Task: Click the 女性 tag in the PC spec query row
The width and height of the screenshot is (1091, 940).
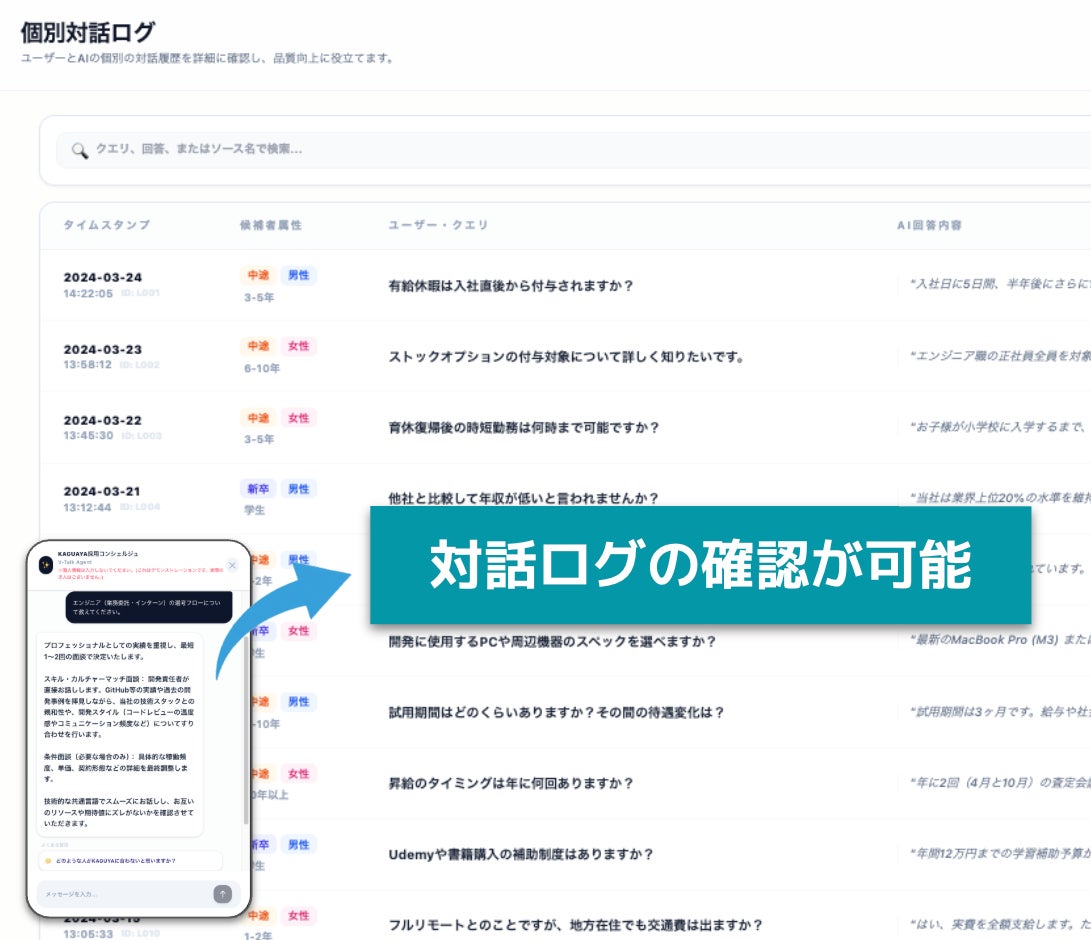Action: click(298, 631)
